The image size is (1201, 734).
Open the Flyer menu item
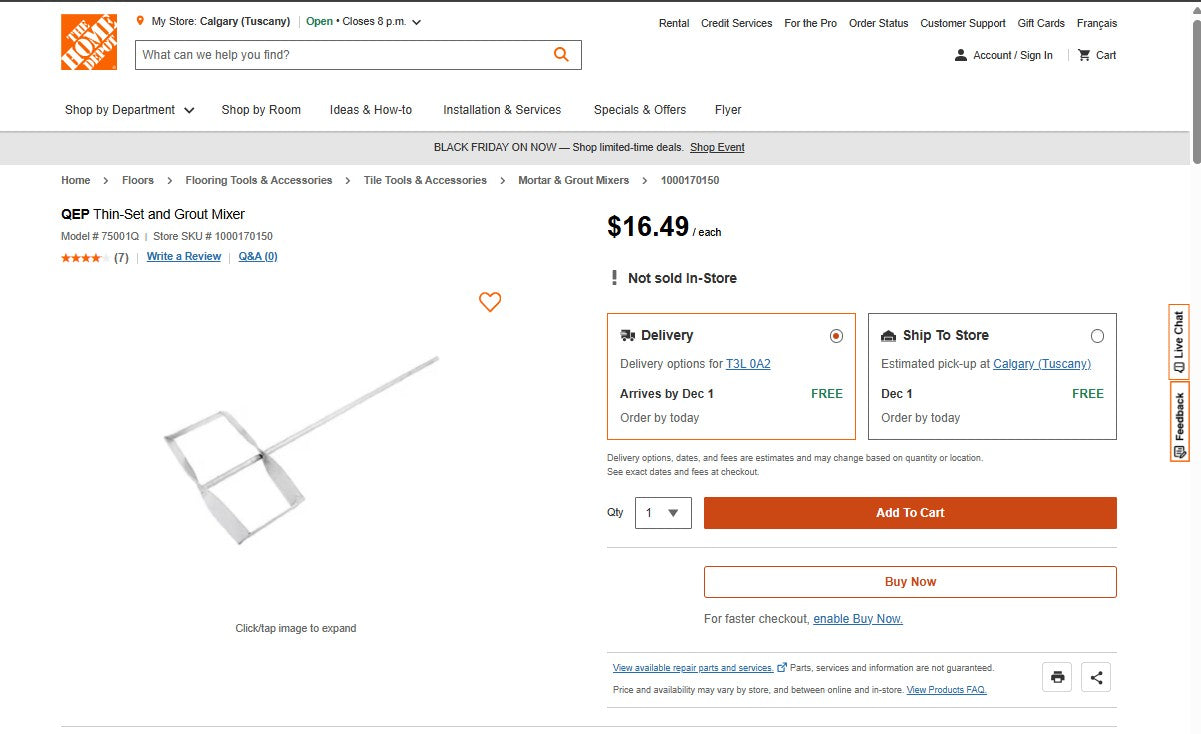(x=728, y=110)
